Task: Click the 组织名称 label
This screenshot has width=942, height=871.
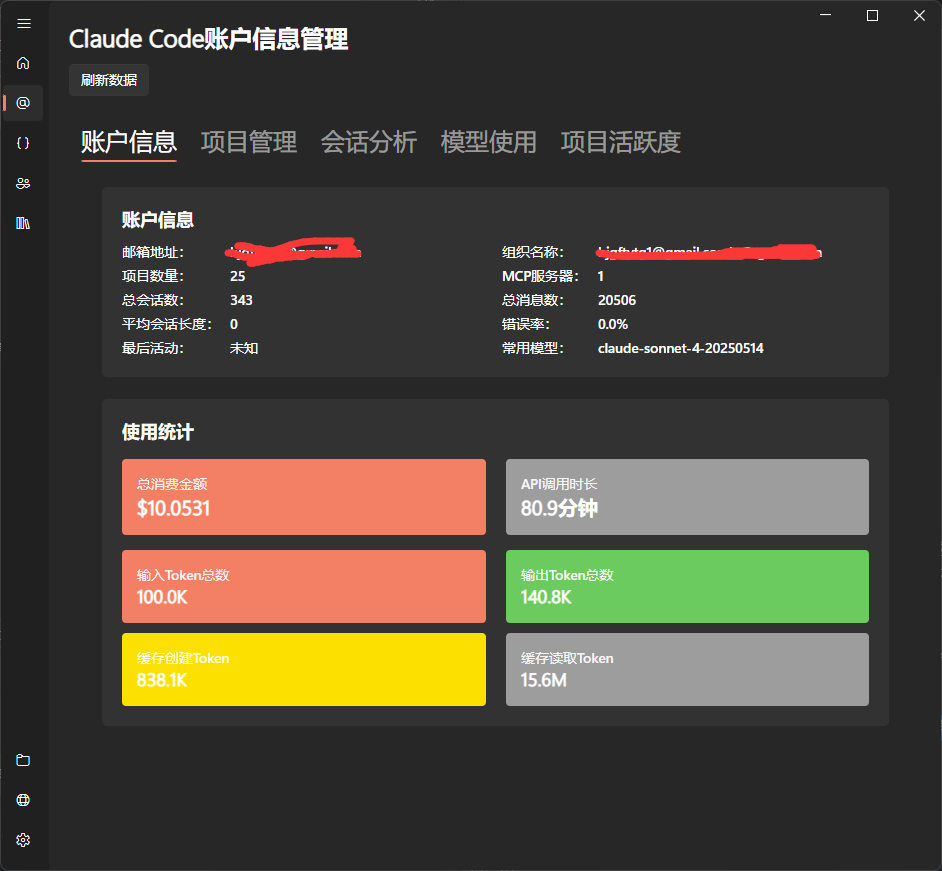Action: (x=533, y=252)
